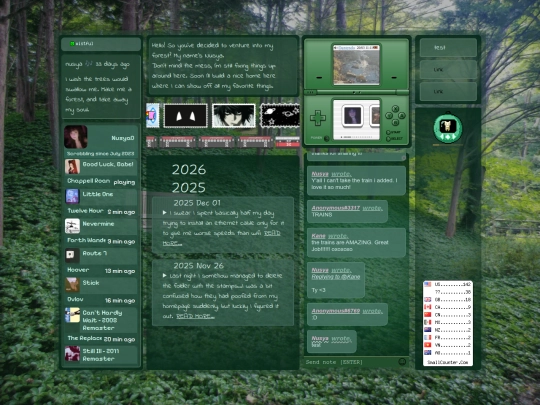This screenshot has width=540, height=405.
Task: Click the Little One album art
Action: 72,196
